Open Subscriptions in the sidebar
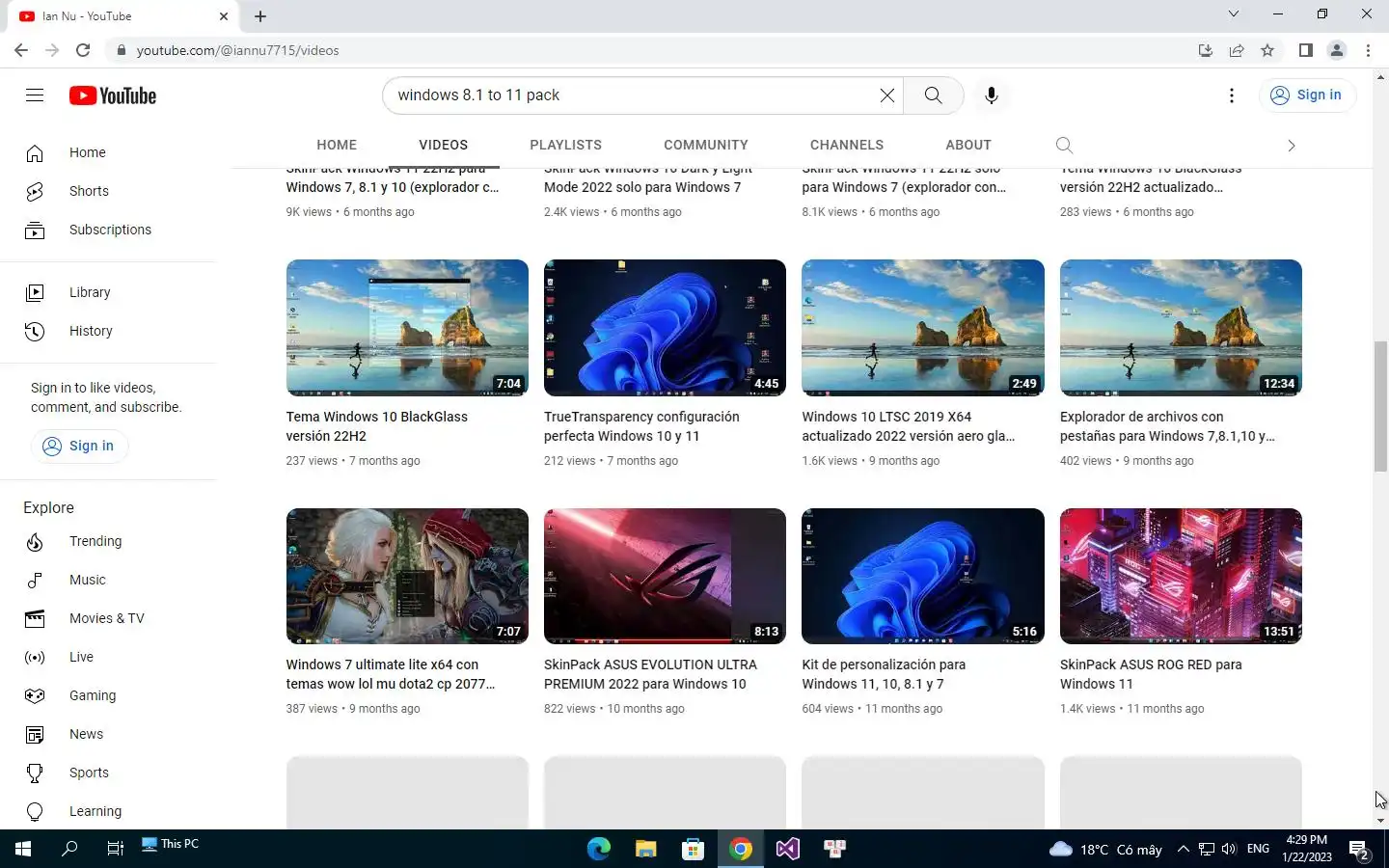The image size is (1389, 868). [108, 230]
